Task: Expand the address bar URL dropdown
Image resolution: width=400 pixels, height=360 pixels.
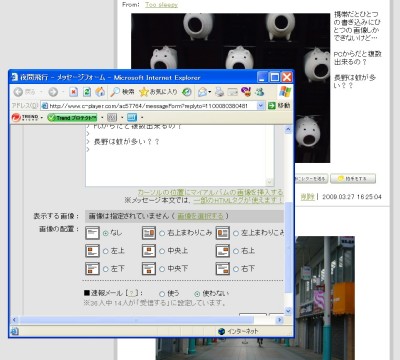Action: pos(261,106)
